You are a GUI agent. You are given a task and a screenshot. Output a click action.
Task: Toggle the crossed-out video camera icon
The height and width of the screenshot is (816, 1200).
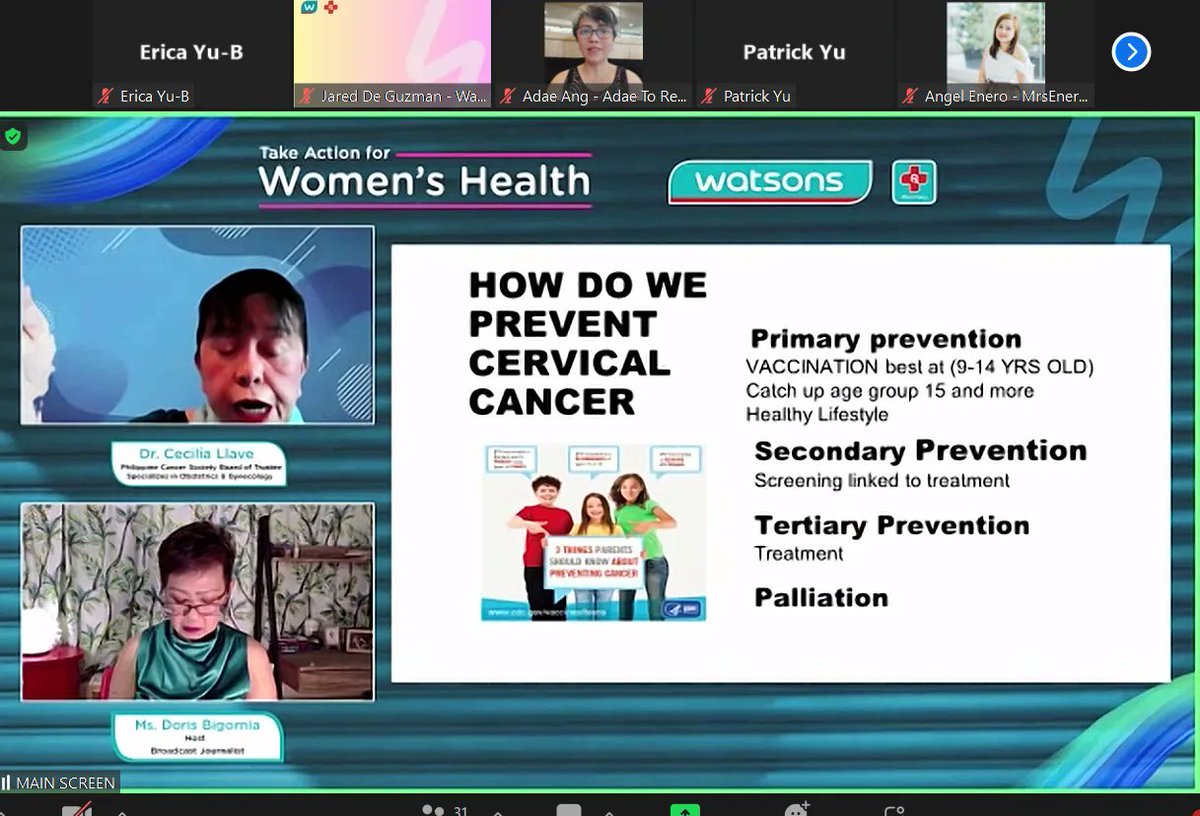(x=77, y=810)
